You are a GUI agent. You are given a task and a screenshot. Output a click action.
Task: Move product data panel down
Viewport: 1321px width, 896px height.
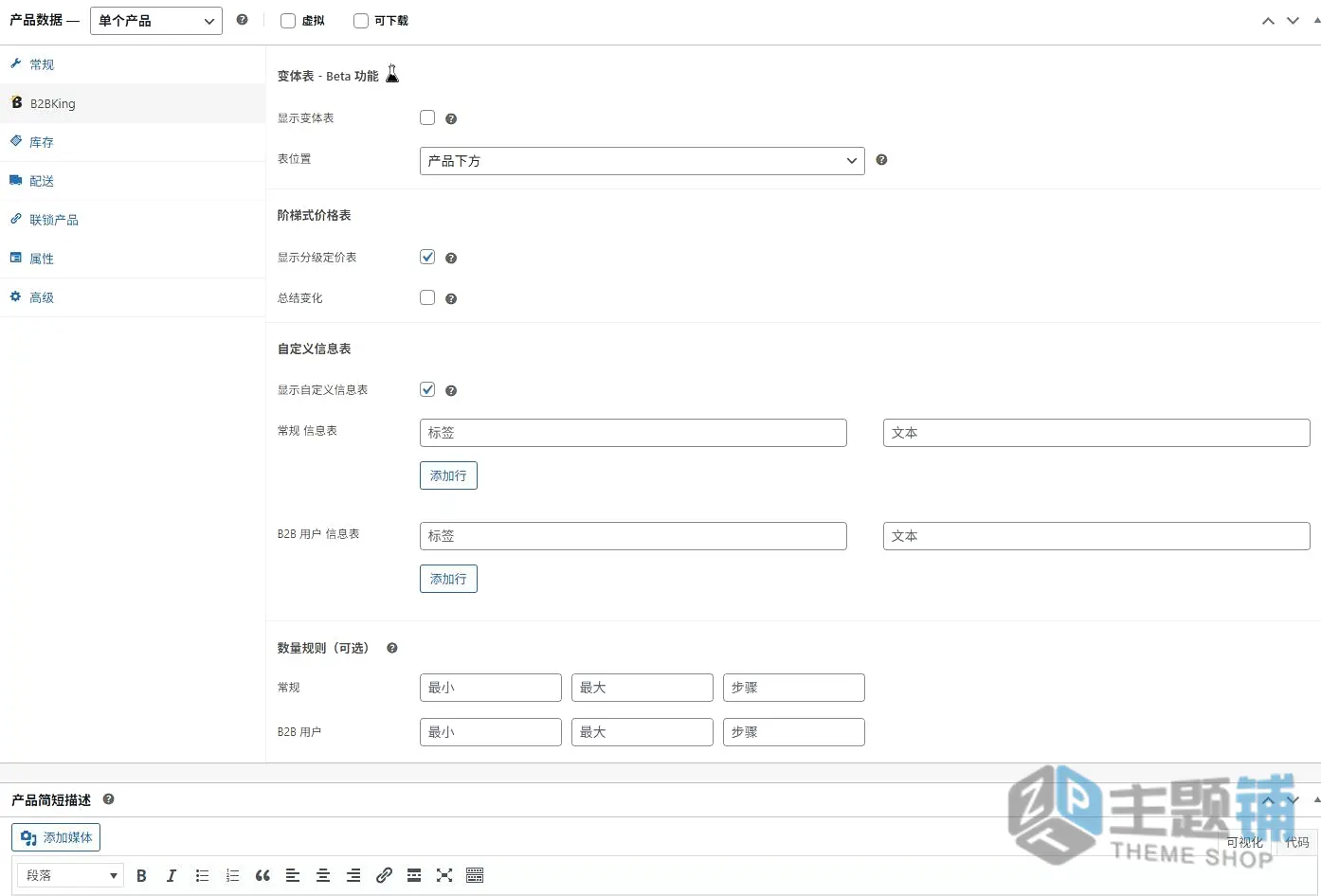pyautogui.click(x=1293, y=21)
